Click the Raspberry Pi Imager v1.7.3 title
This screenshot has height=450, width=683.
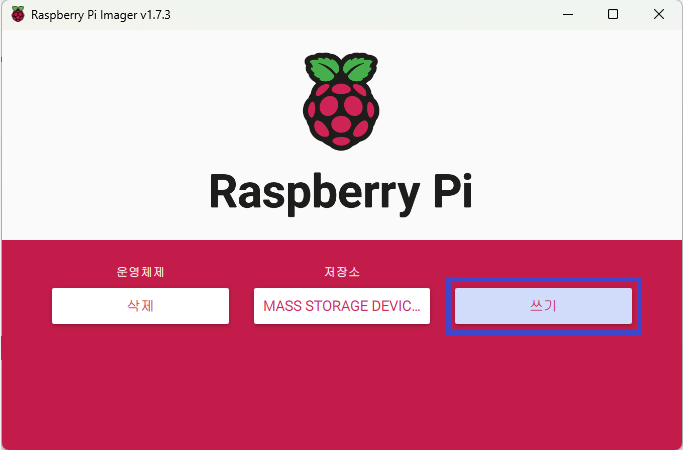point(101,15)
